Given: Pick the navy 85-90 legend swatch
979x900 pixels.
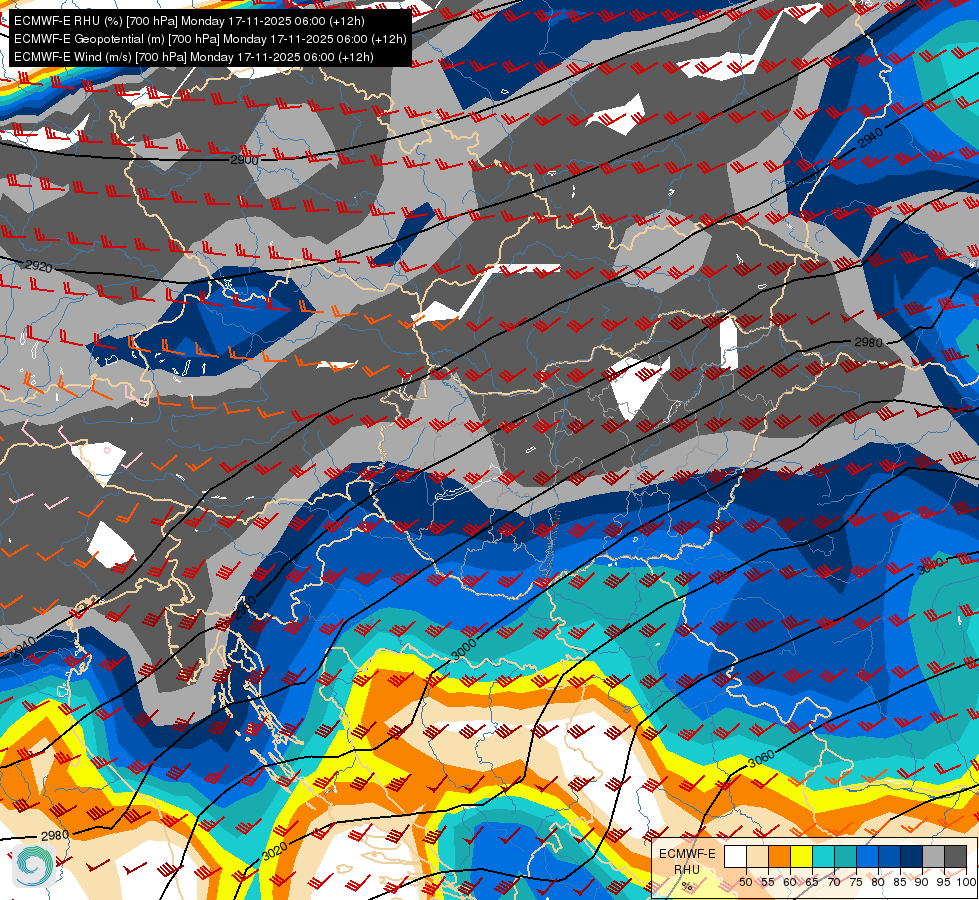Looking at the screenshot, I should click(x=912, y=856).
